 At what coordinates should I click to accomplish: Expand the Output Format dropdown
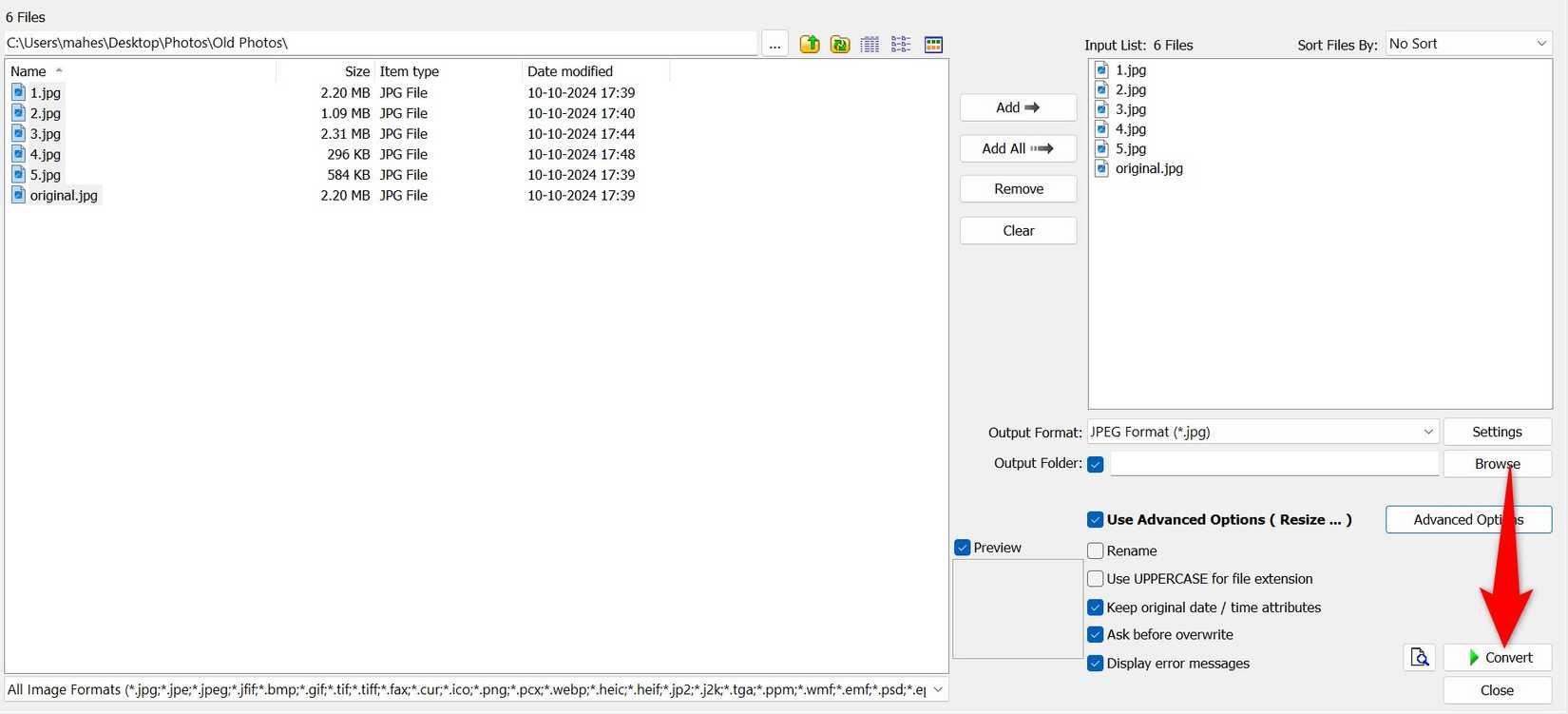point(1262,432)
